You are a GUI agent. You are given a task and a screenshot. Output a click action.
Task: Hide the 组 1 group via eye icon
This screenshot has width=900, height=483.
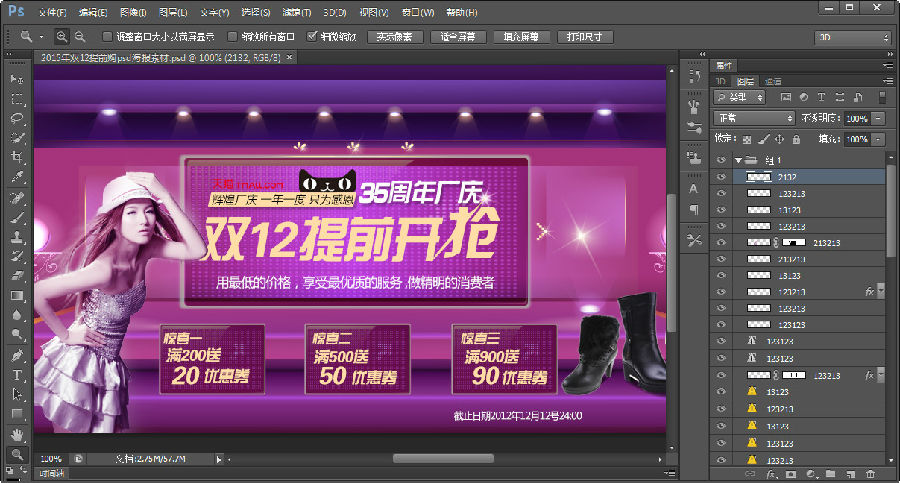721,160
